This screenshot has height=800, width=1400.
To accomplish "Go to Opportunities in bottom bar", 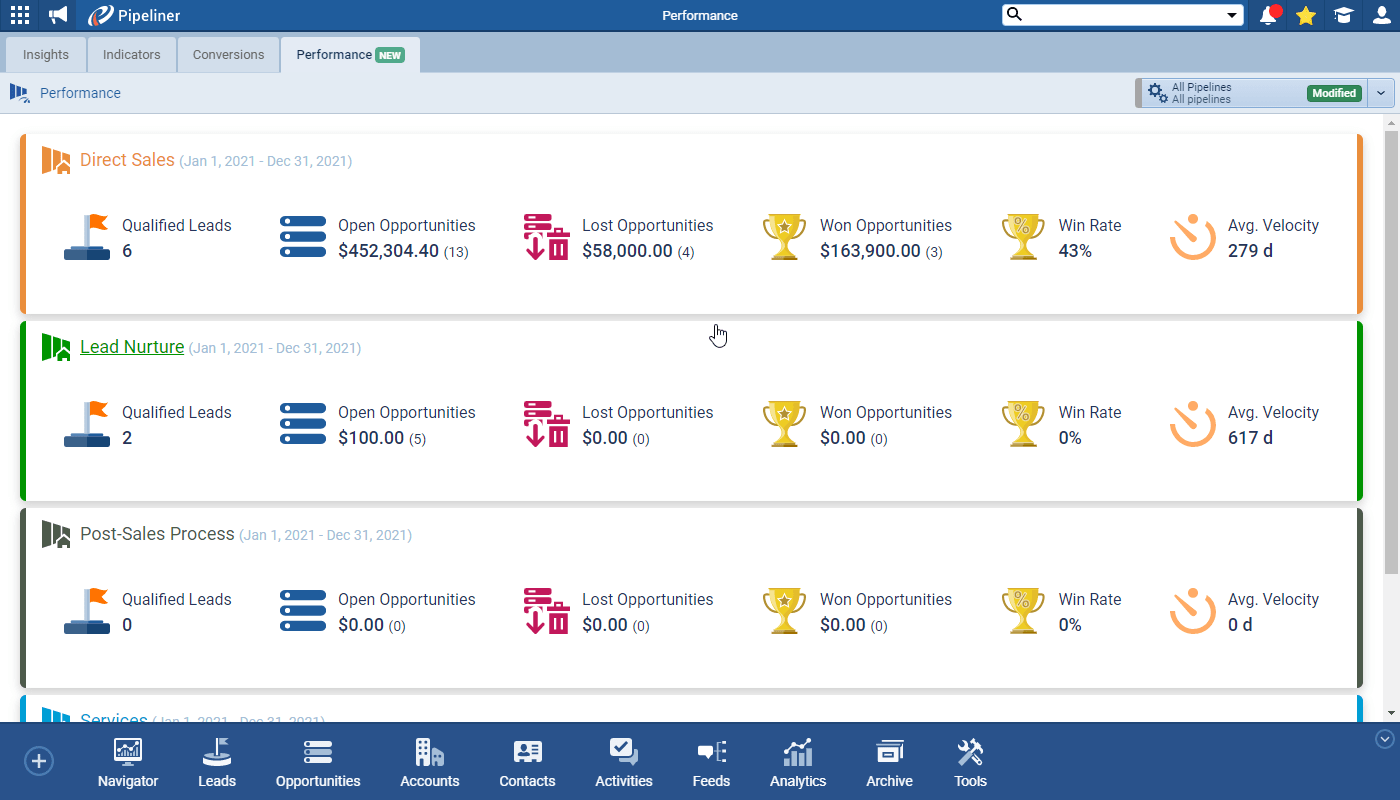I will tap(318, 763).
